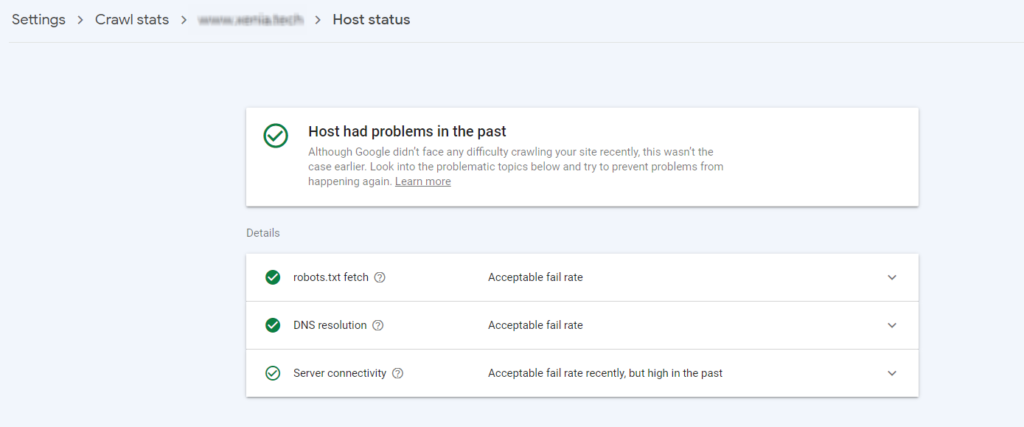Expand the Server connectivity row chevron
The width and height of the screenshot is (1024, 427).
[x=892, y=373]
